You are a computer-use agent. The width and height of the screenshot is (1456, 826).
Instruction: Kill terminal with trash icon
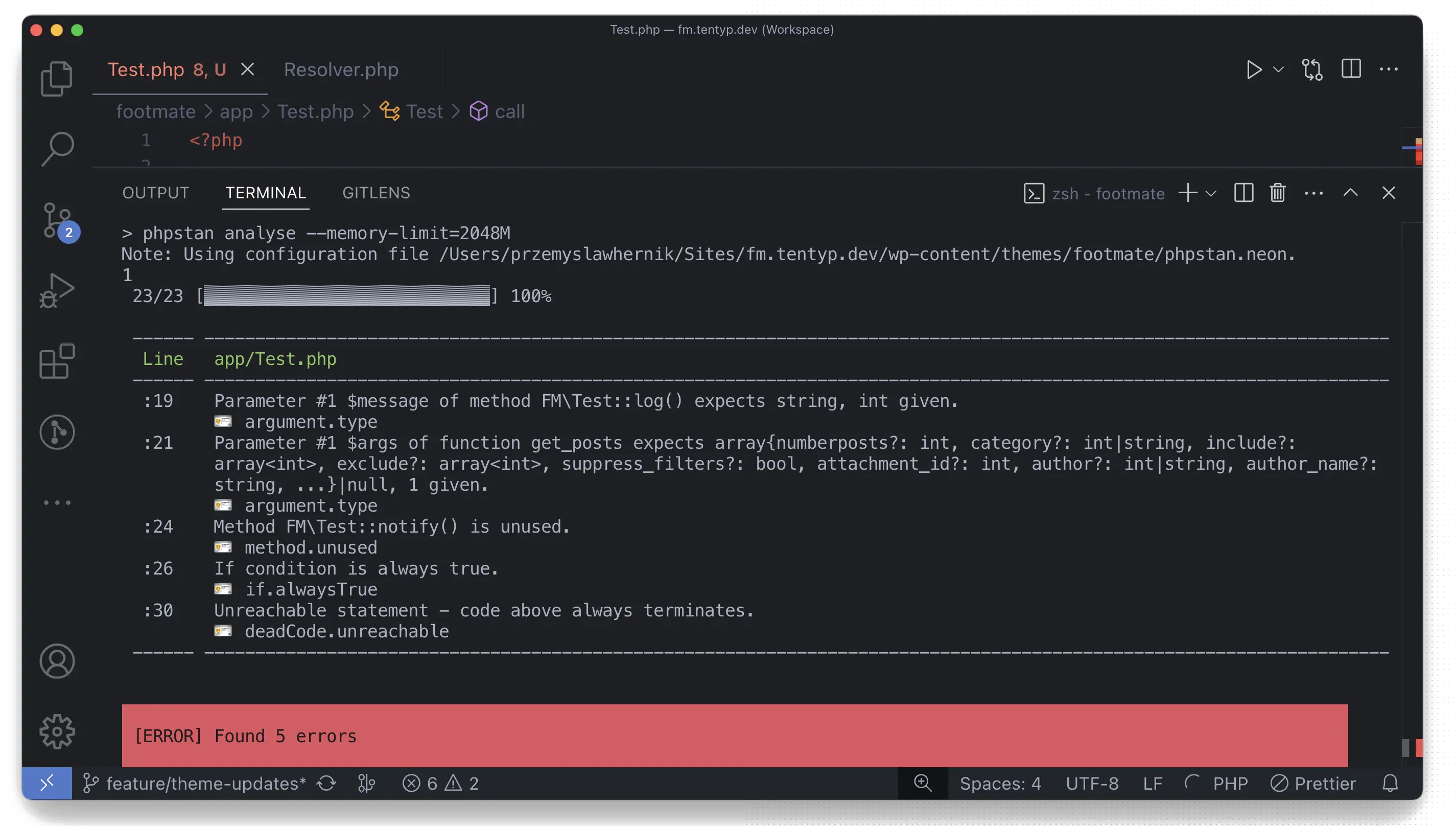[x=1277, y=193]
